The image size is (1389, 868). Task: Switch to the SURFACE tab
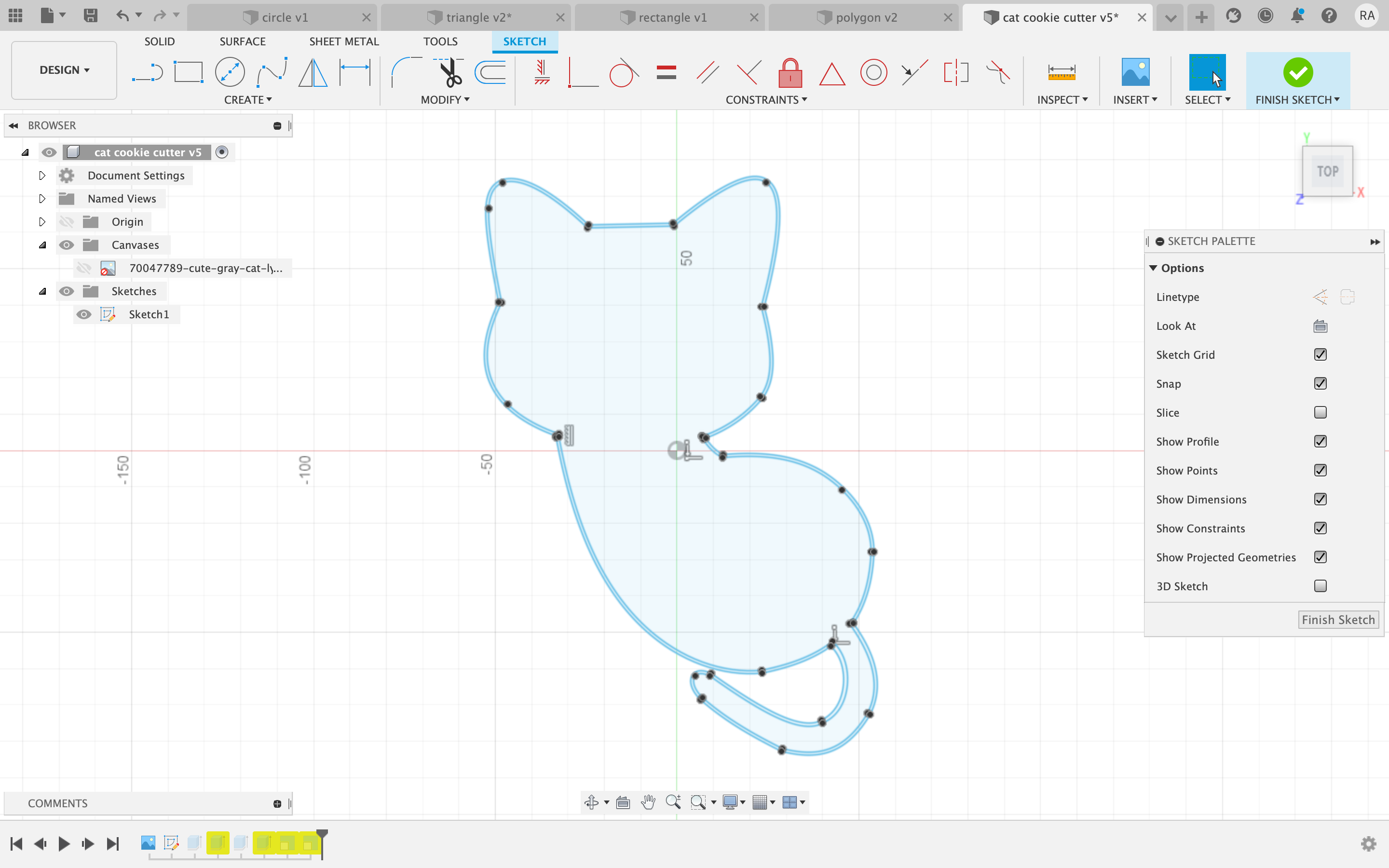(242, 41)
